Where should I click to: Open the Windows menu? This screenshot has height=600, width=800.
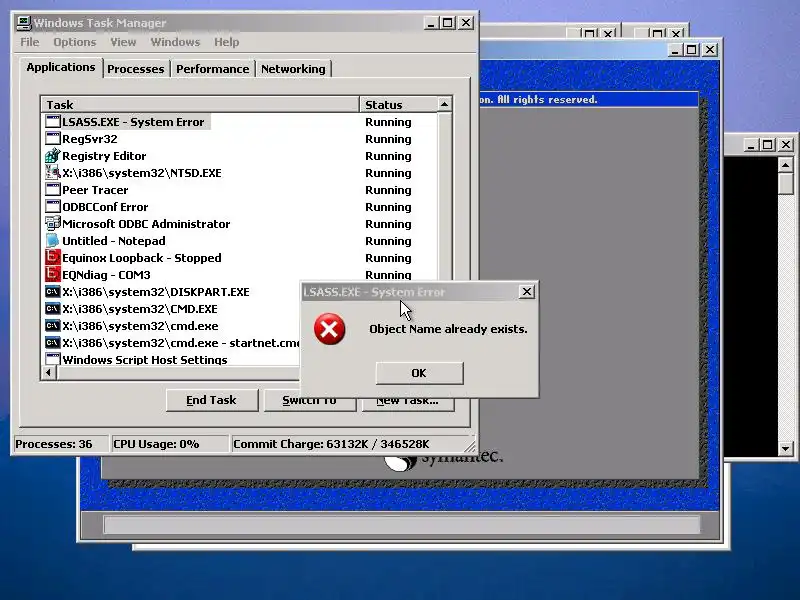175,42
